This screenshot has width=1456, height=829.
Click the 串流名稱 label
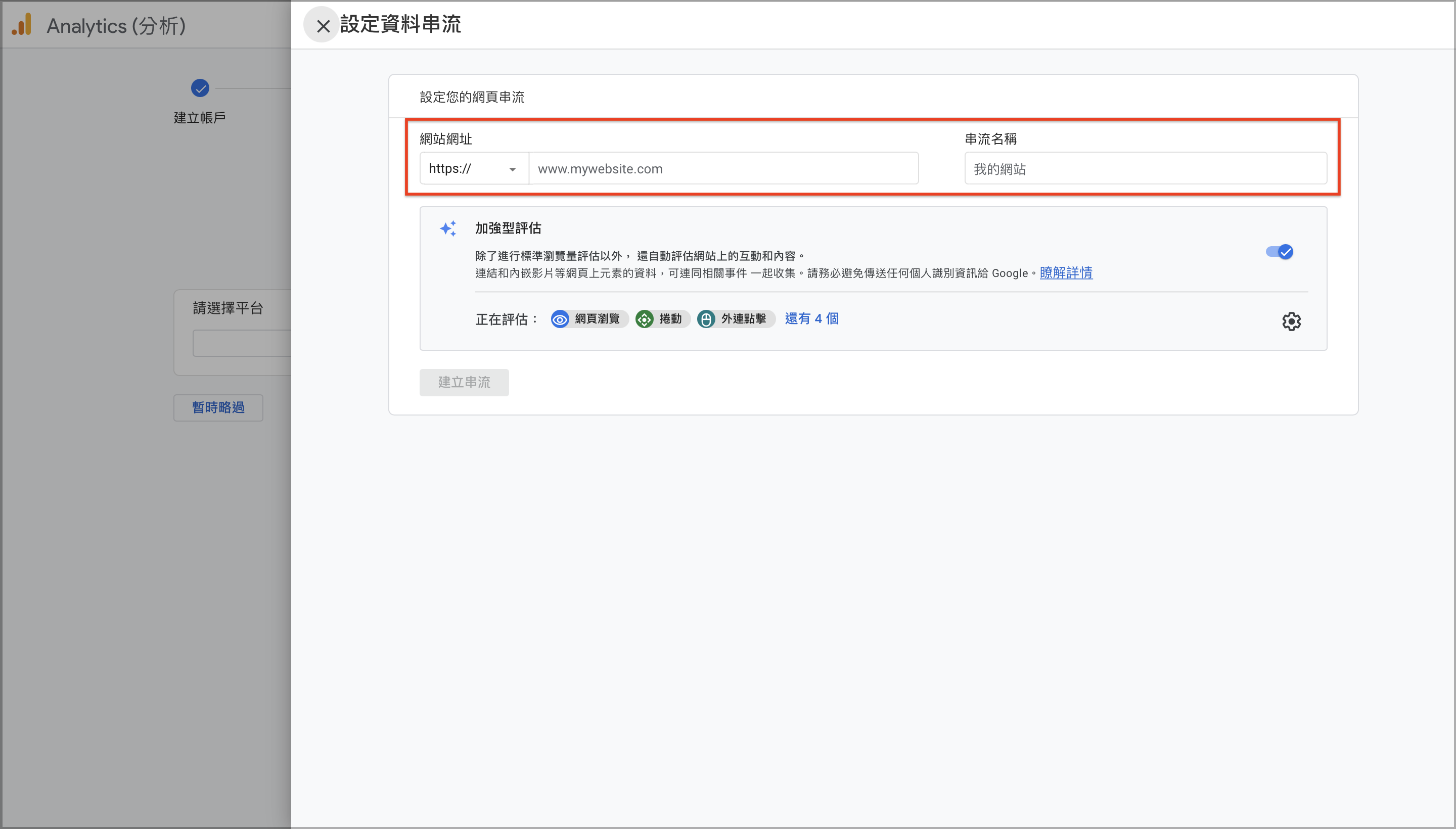(x=991, y=139)
